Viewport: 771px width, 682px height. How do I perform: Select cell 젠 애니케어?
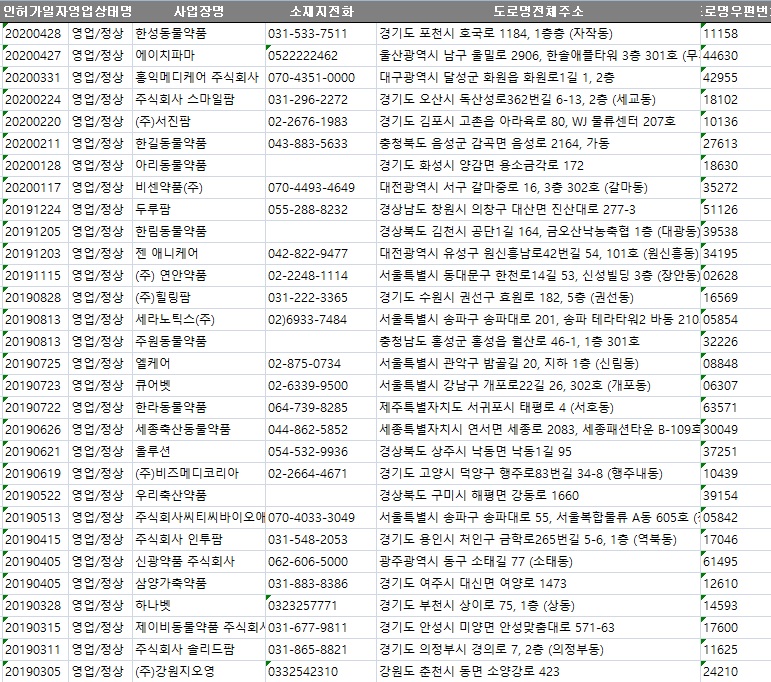pyautogui.click(x=199, y=254)
